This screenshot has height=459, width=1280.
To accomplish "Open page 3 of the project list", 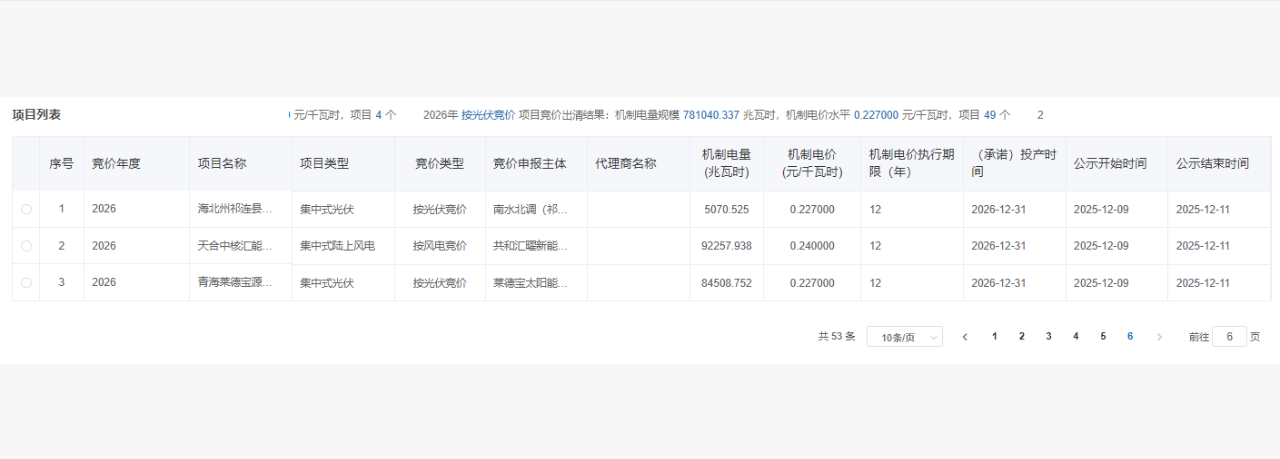I will tap(1048, 337).
